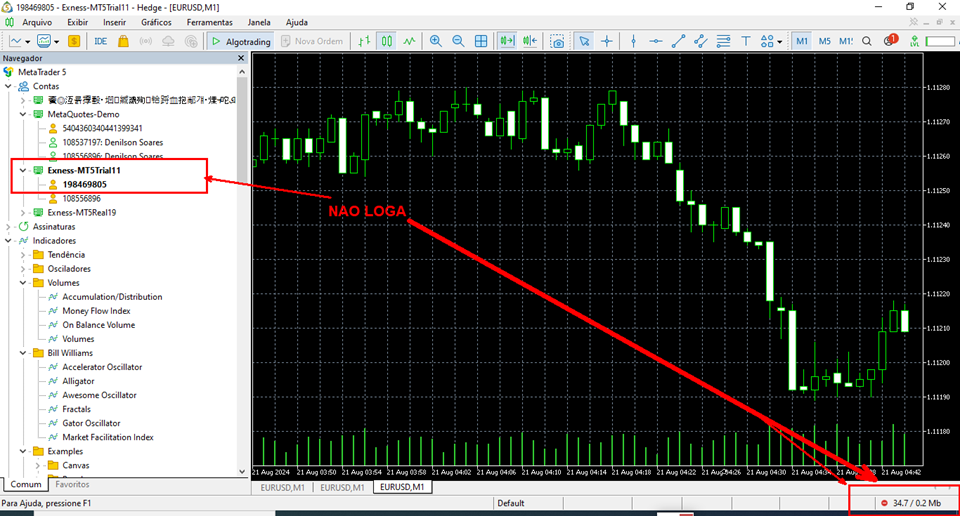Expand the Exness-MT5Real19 node
960x516 pixels.
click(23, 212)
